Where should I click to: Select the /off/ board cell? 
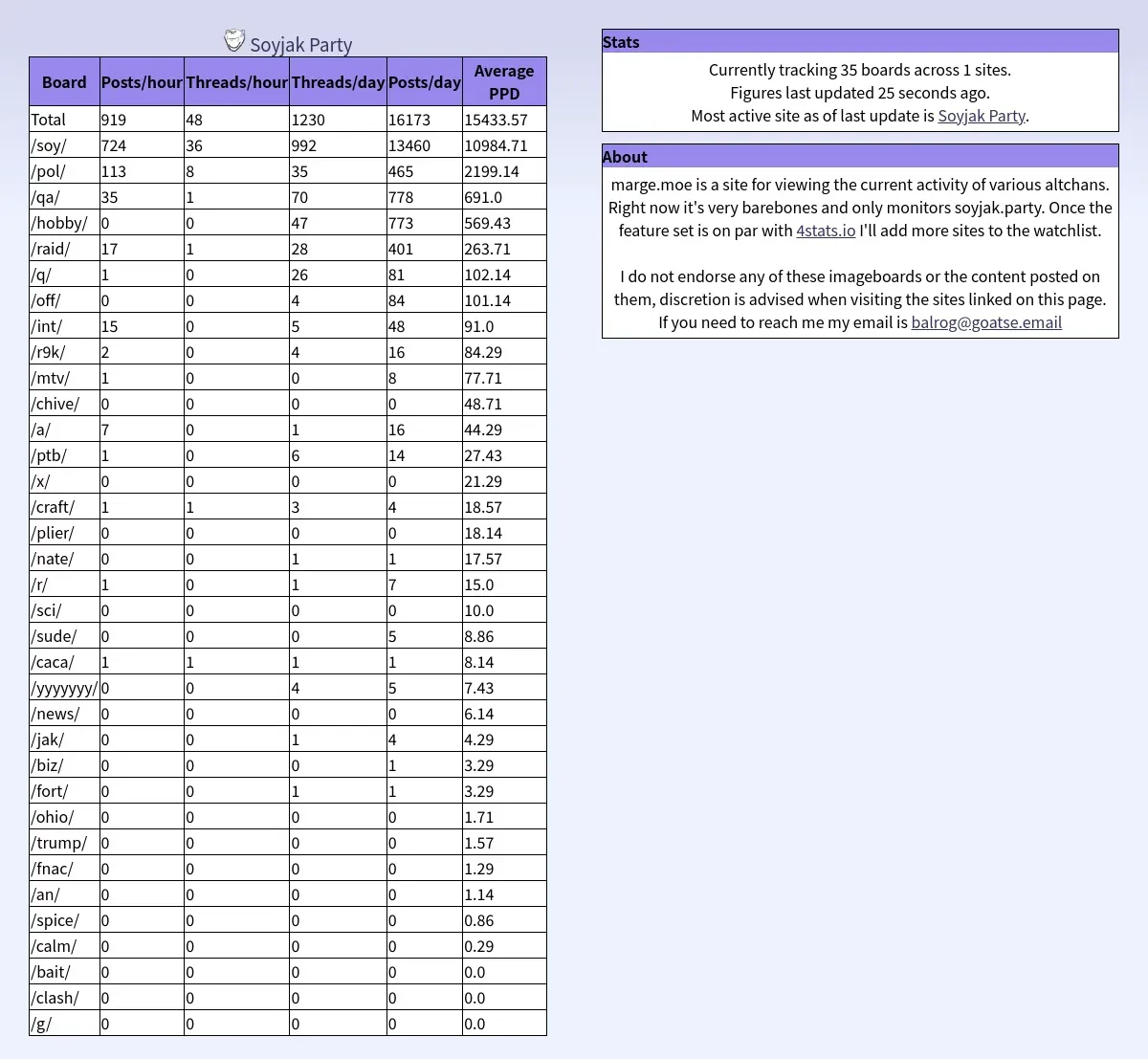(64, 300)
